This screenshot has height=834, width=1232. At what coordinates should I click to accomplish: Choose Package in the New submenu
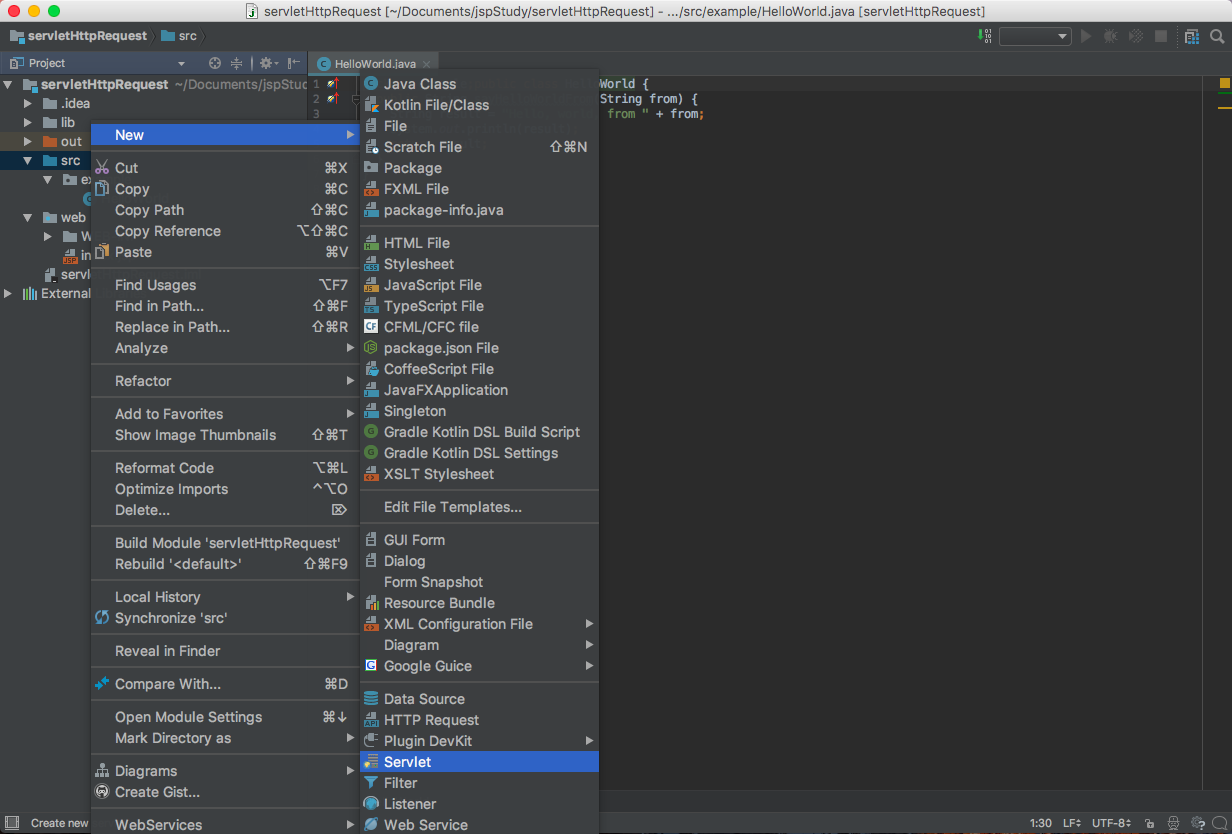[x=479, y=168]
